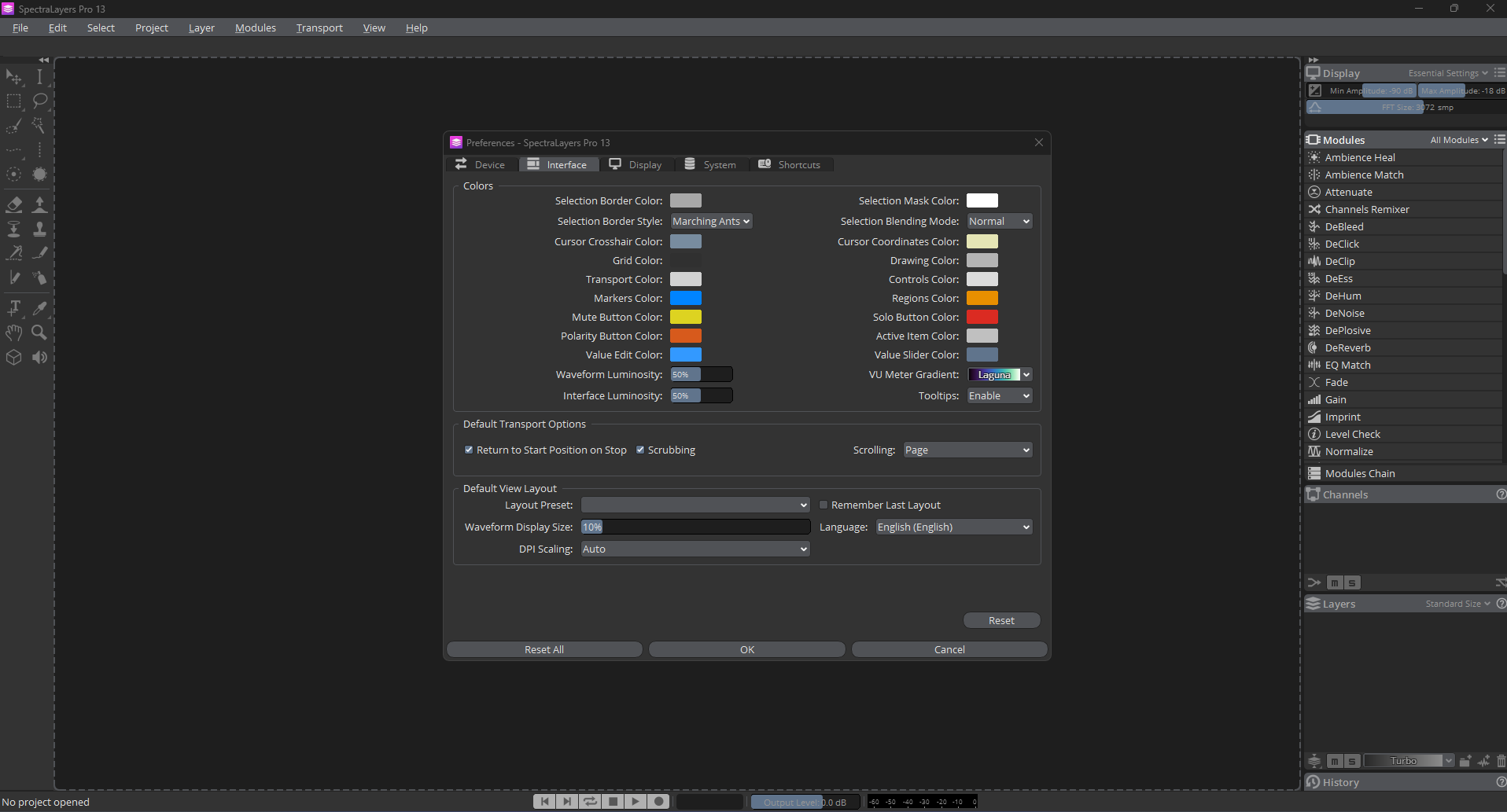Open the Transport menu
Image resolution: width=1507 pixels, height=812 pixels.
(319, 28)
